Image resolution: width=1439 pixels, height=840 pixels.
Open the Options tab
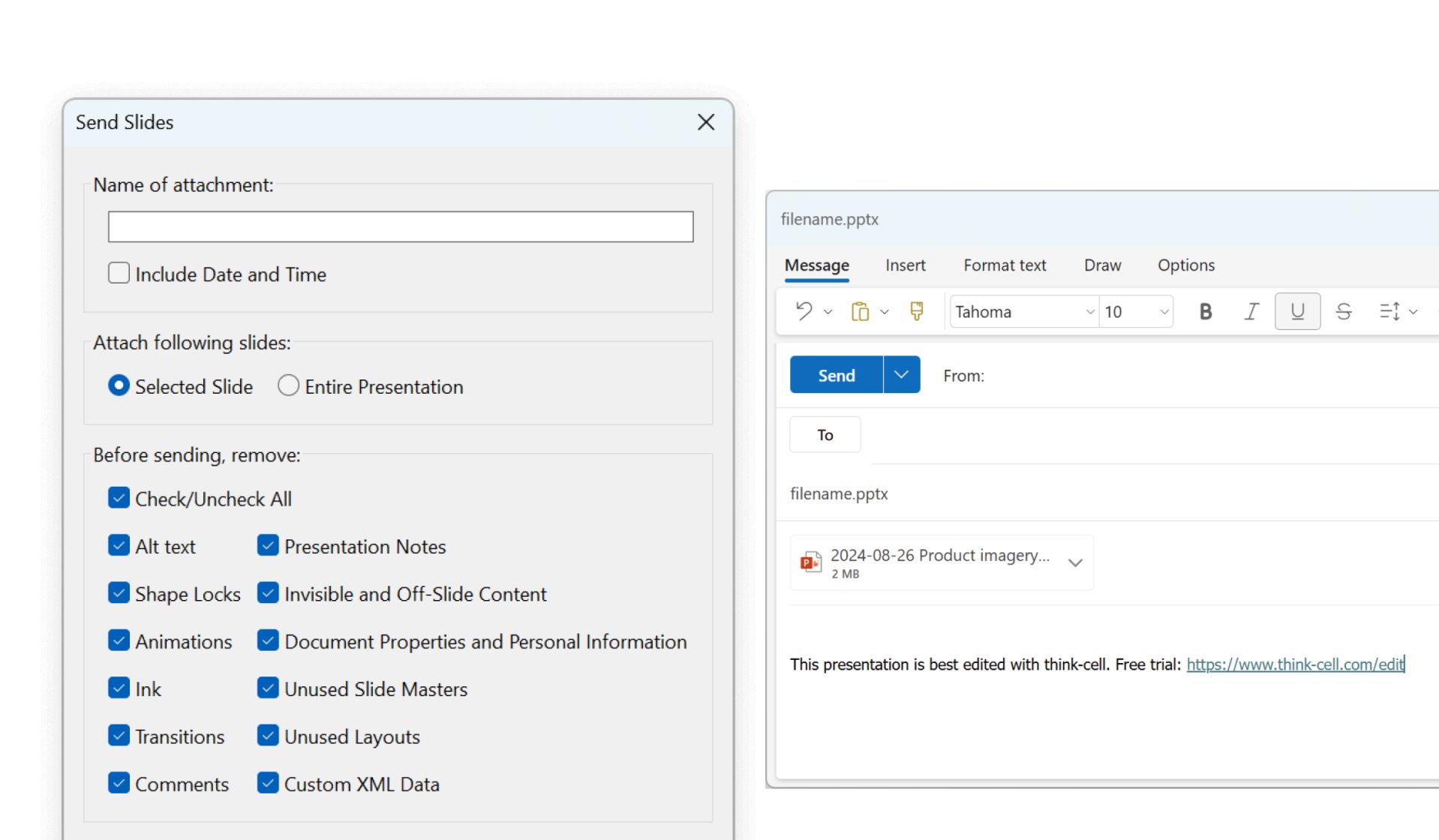coord(1185,265)
